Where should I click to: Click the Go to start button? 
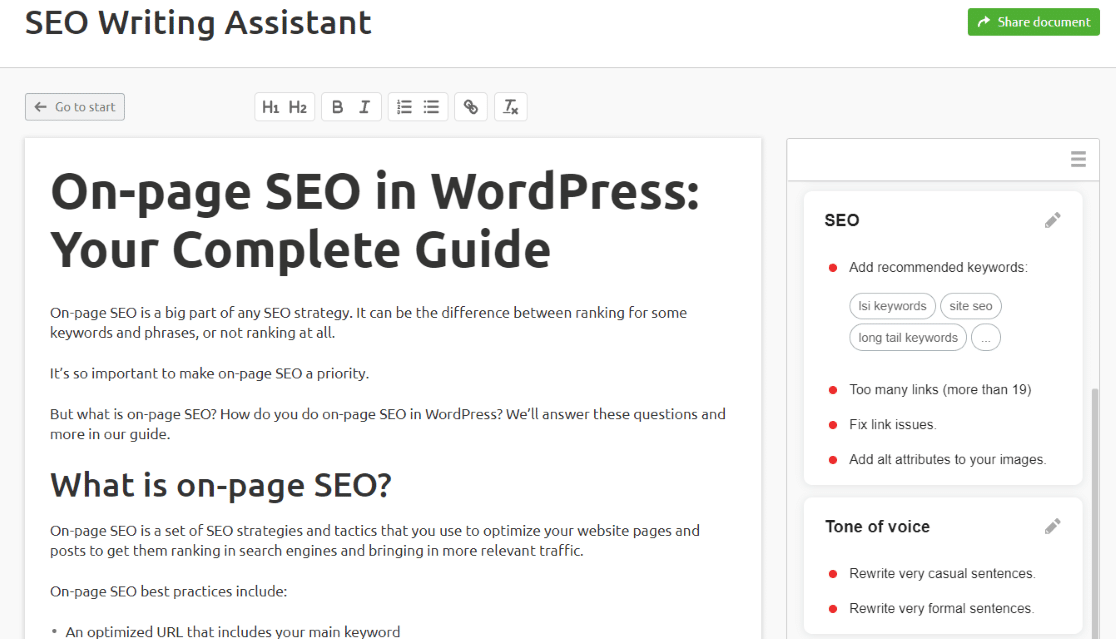click(74, 106)
